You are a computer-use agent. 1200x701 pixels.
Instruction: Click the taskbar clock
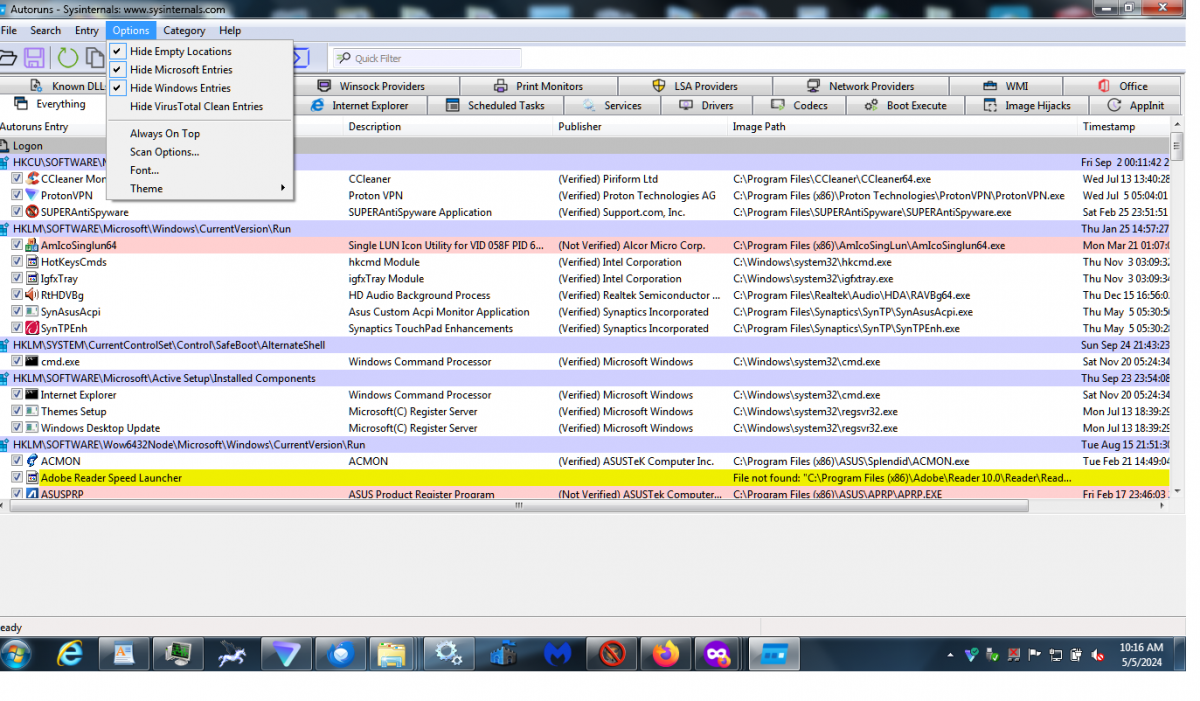(1141, 655)
